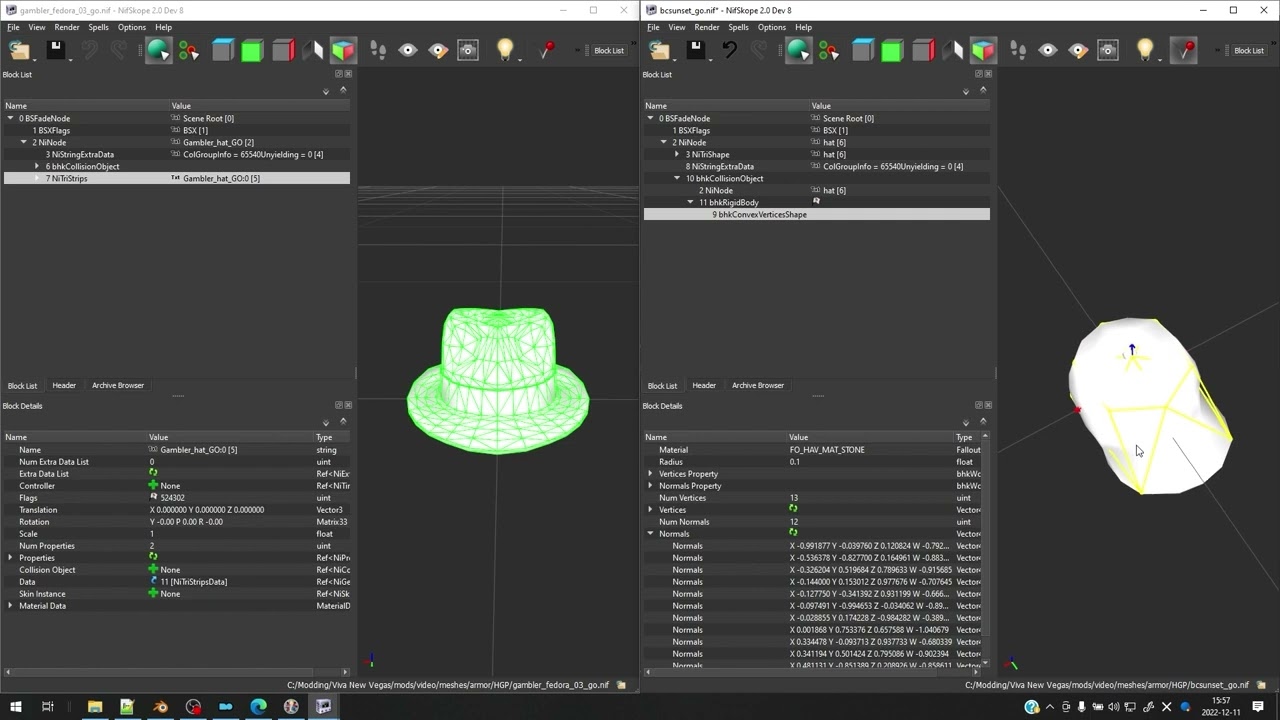Select object picking mode in gambler_fedora window
The width and height of the screenshot is (1280, 720).
pos(158,50)
